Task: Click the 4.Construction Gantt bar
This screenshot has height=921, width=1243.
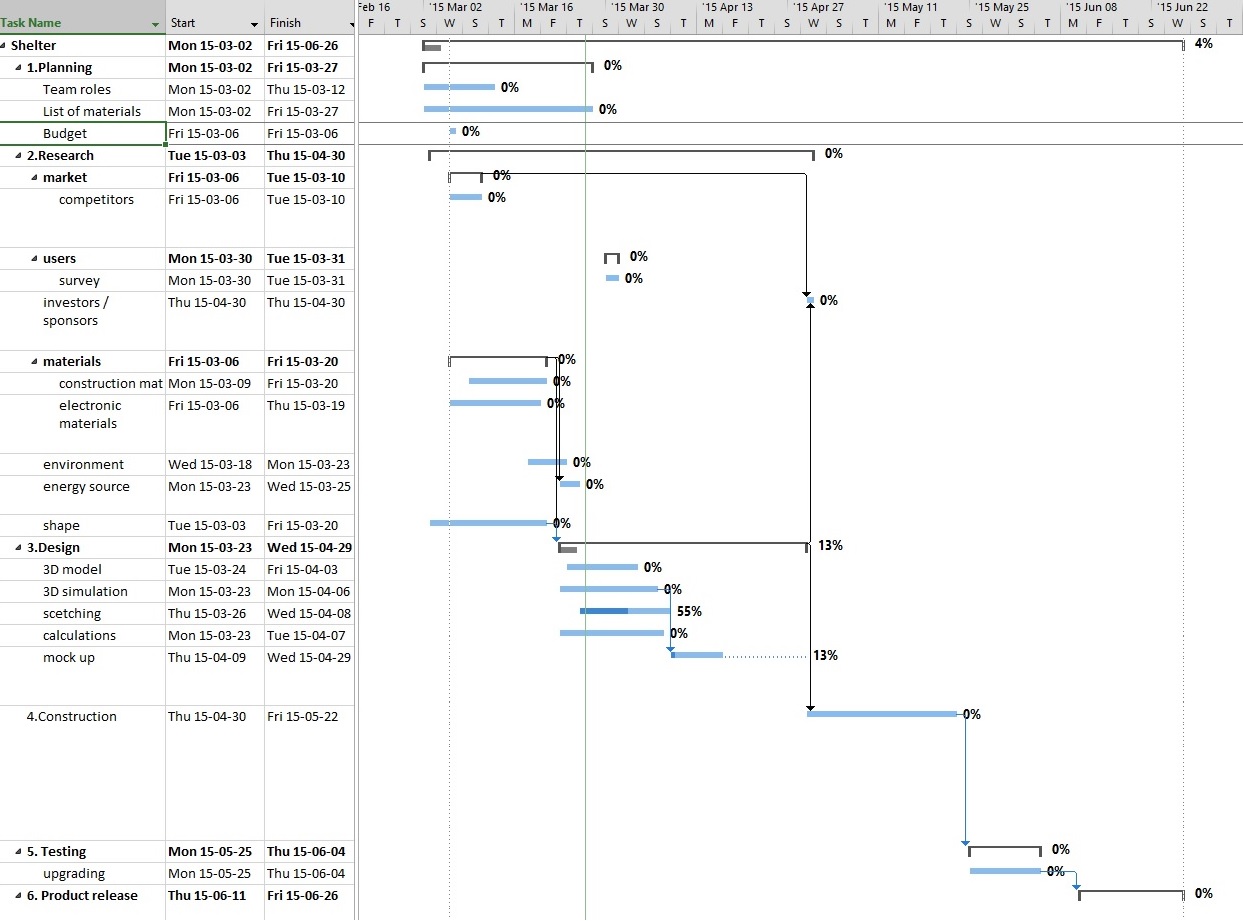Action: (882, 713)
